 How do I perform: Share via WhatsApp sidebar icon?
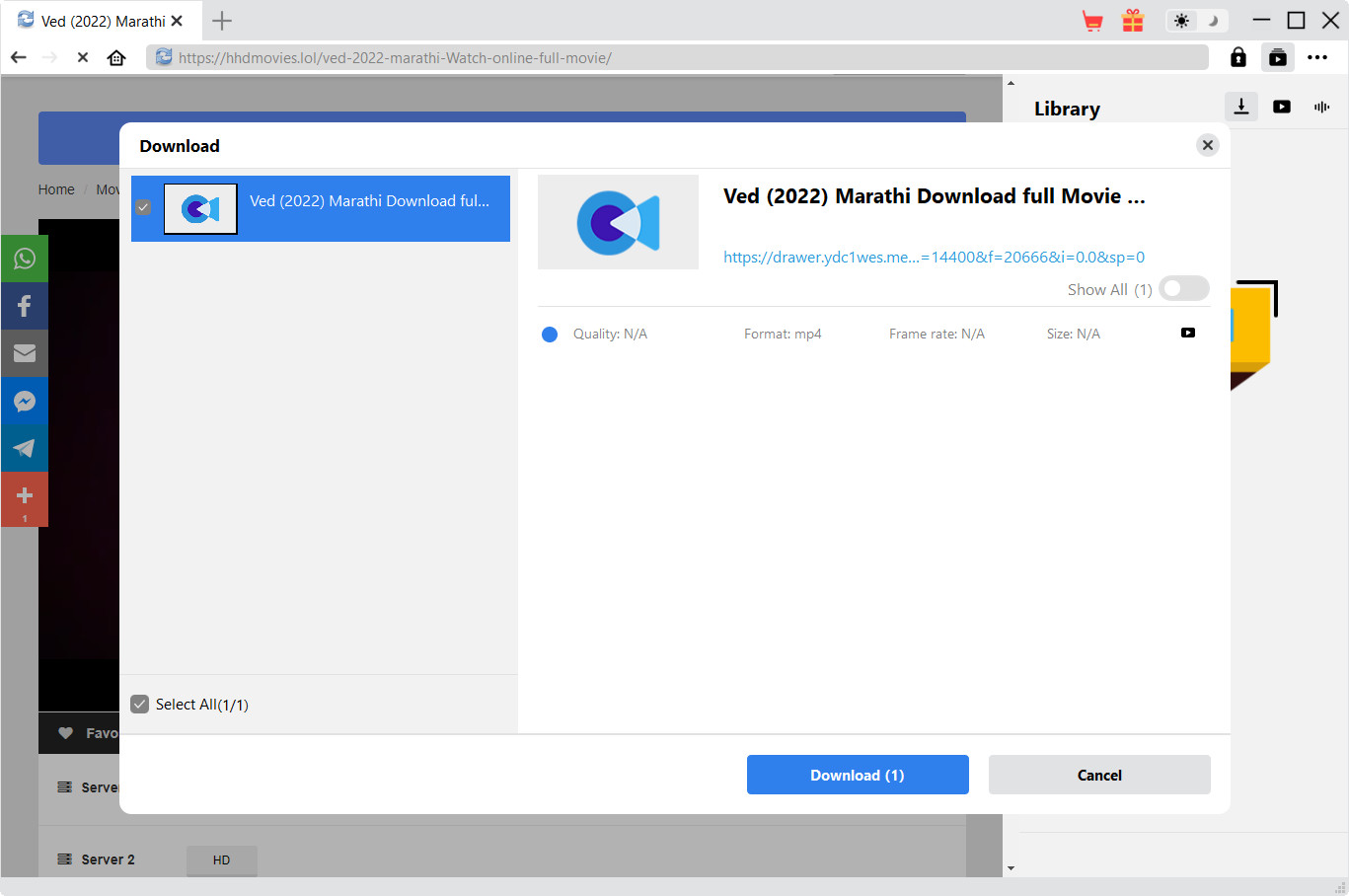tap(25, 259)
